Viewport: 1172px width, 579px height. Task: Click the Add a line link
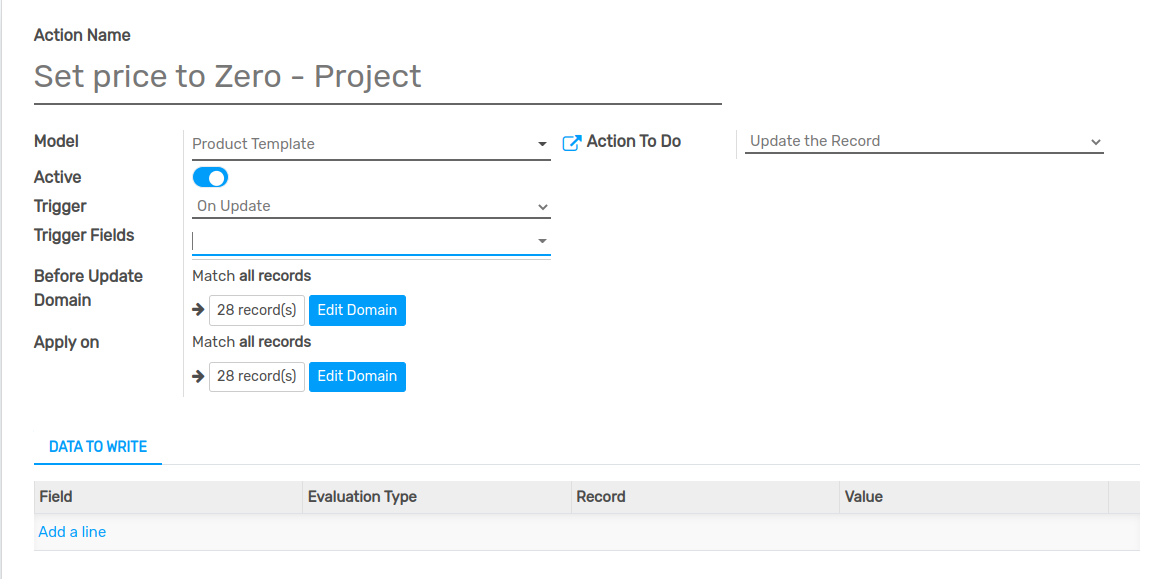72,532
